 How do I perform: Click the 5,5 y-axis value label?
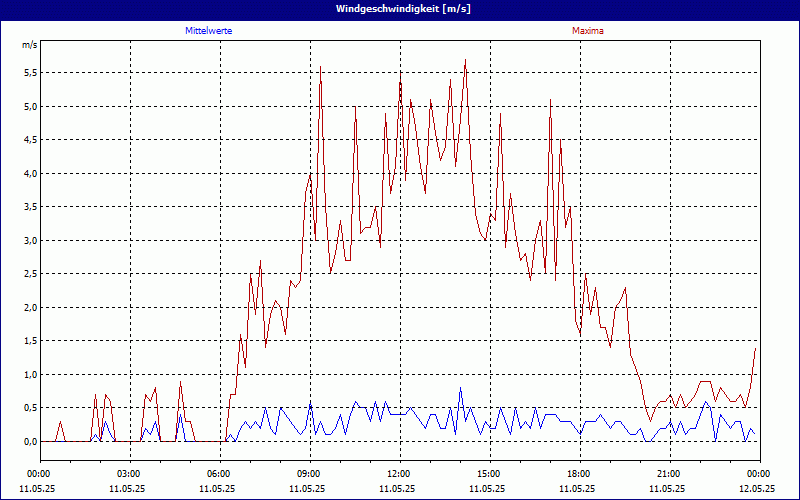click(30, 73)
